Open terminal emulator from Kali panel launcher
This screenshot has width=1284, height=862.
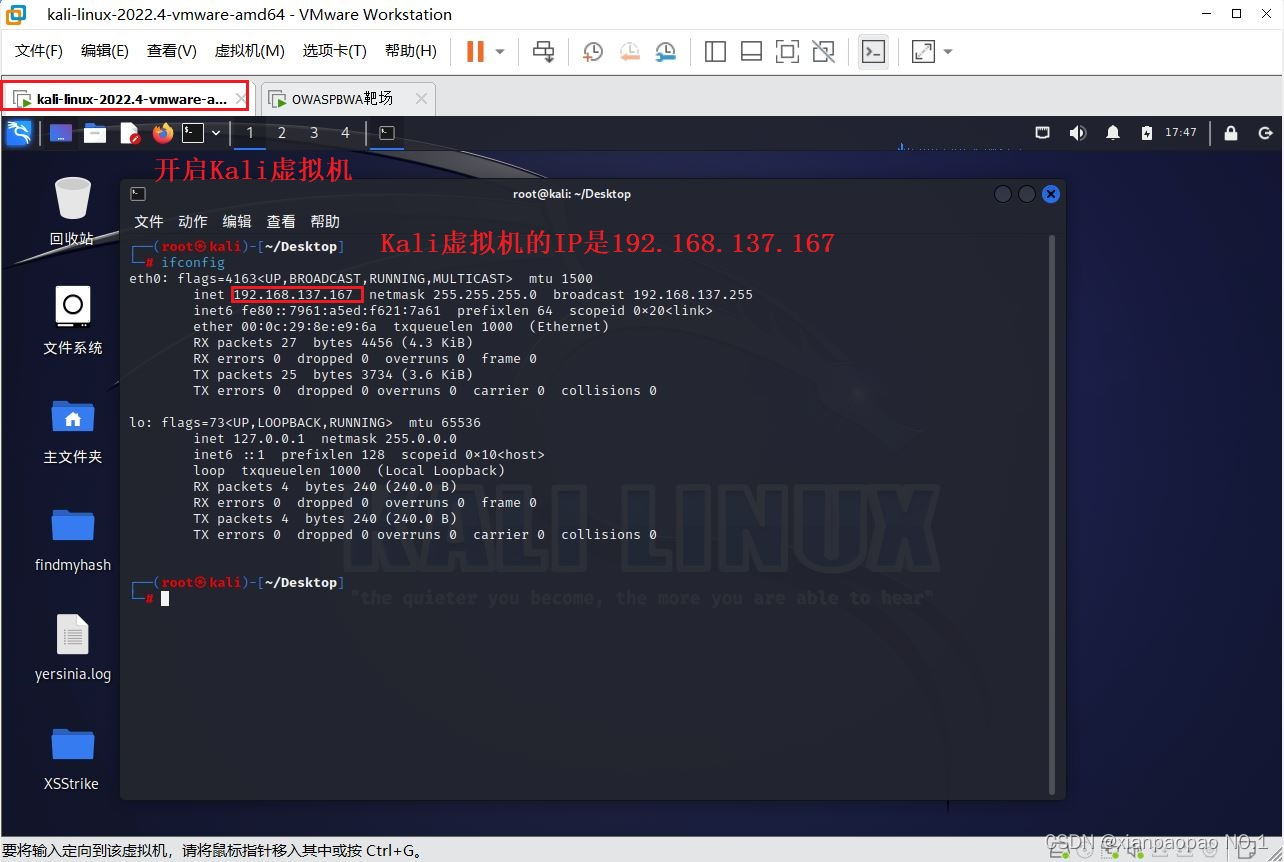tap(193, 133)
